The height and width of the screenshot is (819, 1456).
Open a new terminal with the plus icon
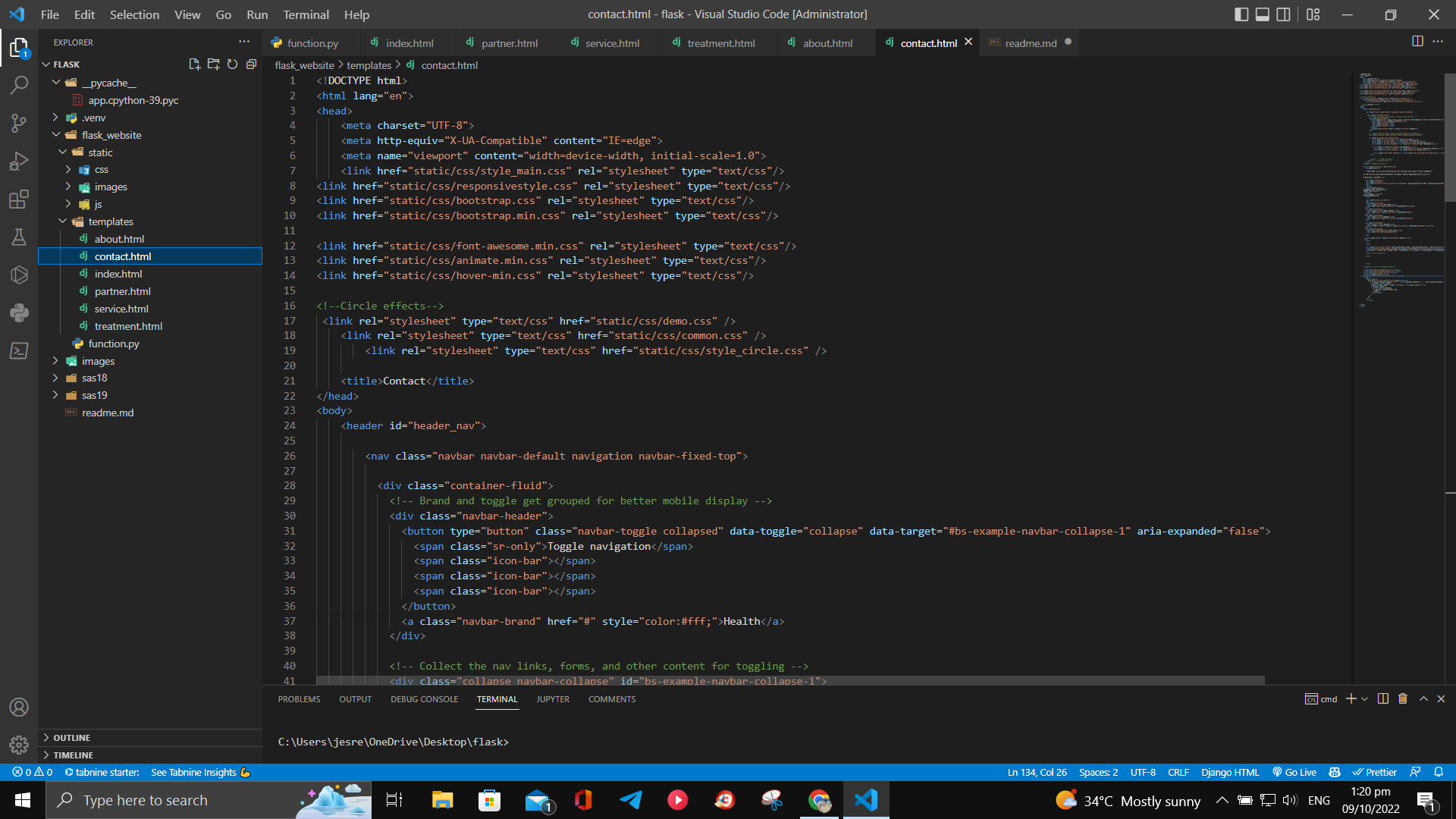coord(1351,698)
